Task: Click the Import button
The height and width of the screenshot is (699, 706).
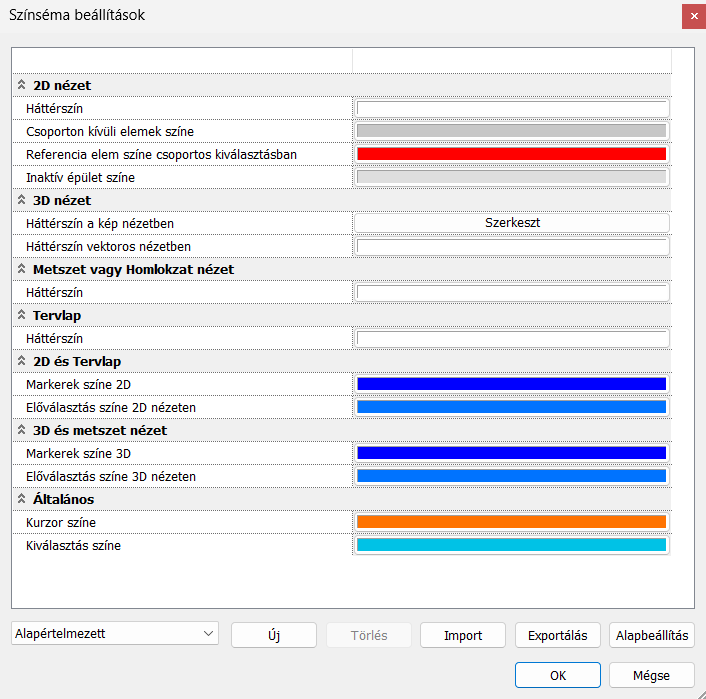Action: click(462, 635)
